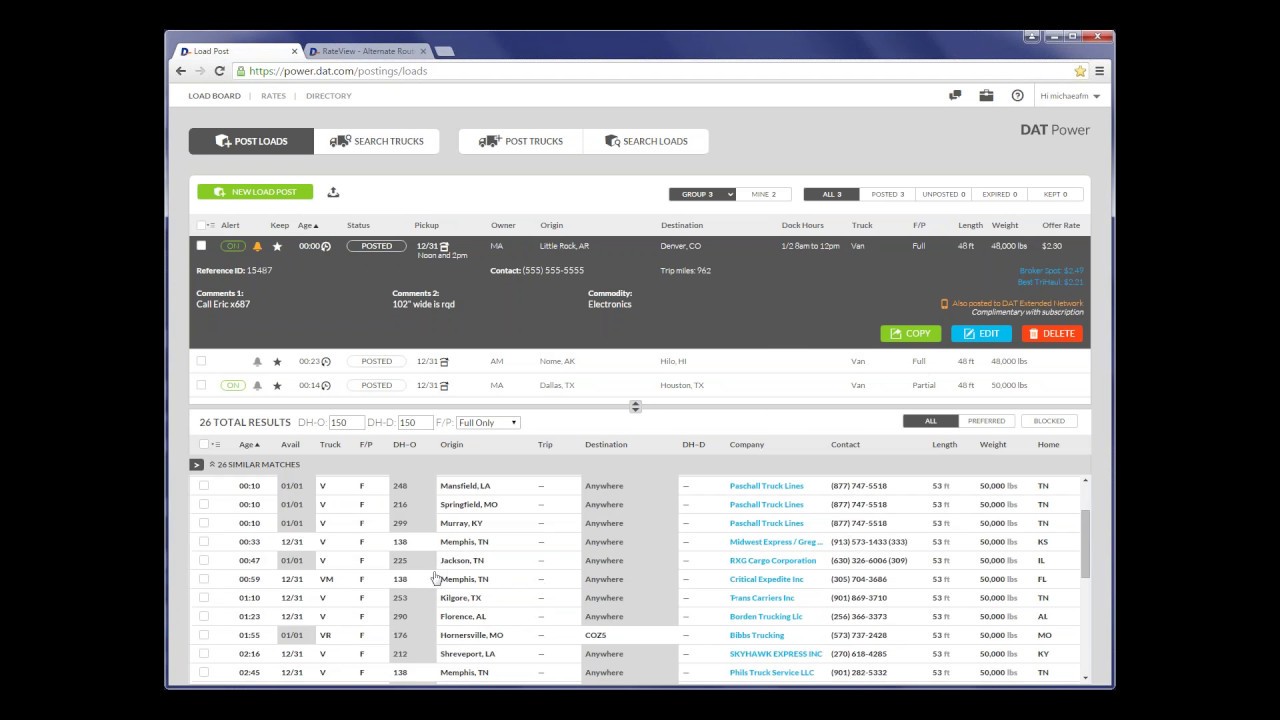Screen dimensions: 1280x720
Task: Check the Mansfield, LA result checkbox
Action: 204,485
